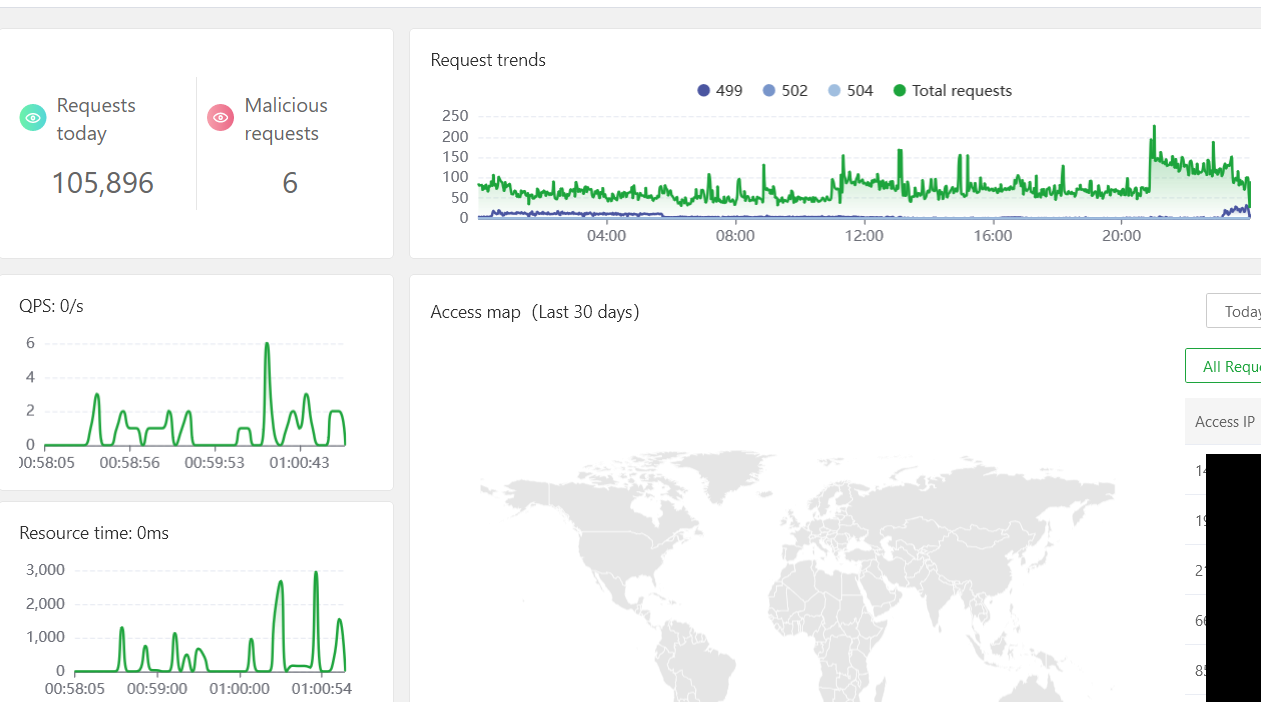The height and width of the screenshot is (702, 1261).
Task: Click the Access map (Last 30 days) heading
Action: pos(534,312)
